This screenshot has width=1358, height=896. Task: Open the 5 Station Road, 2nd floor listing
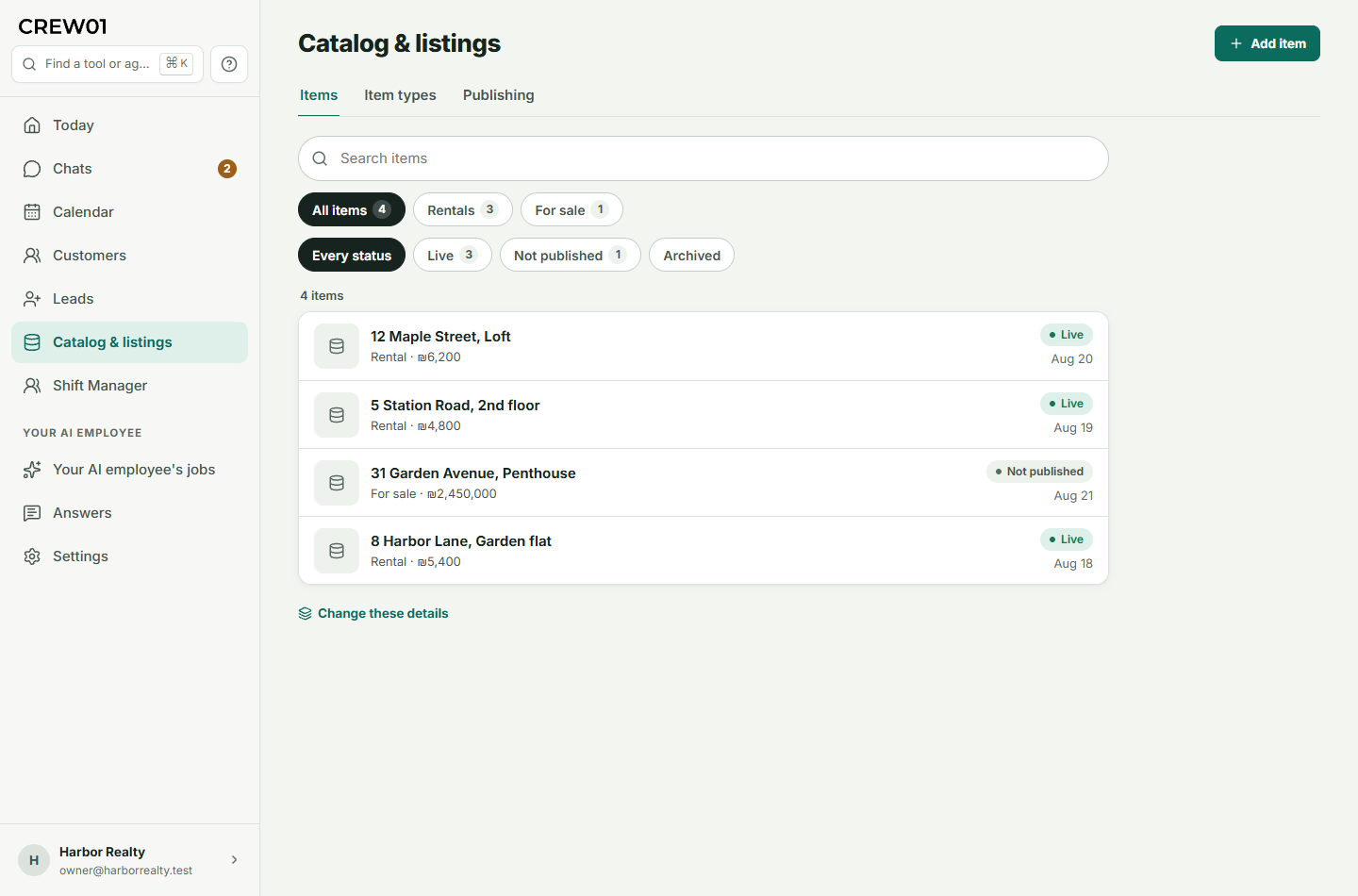[x=704, y=415]
